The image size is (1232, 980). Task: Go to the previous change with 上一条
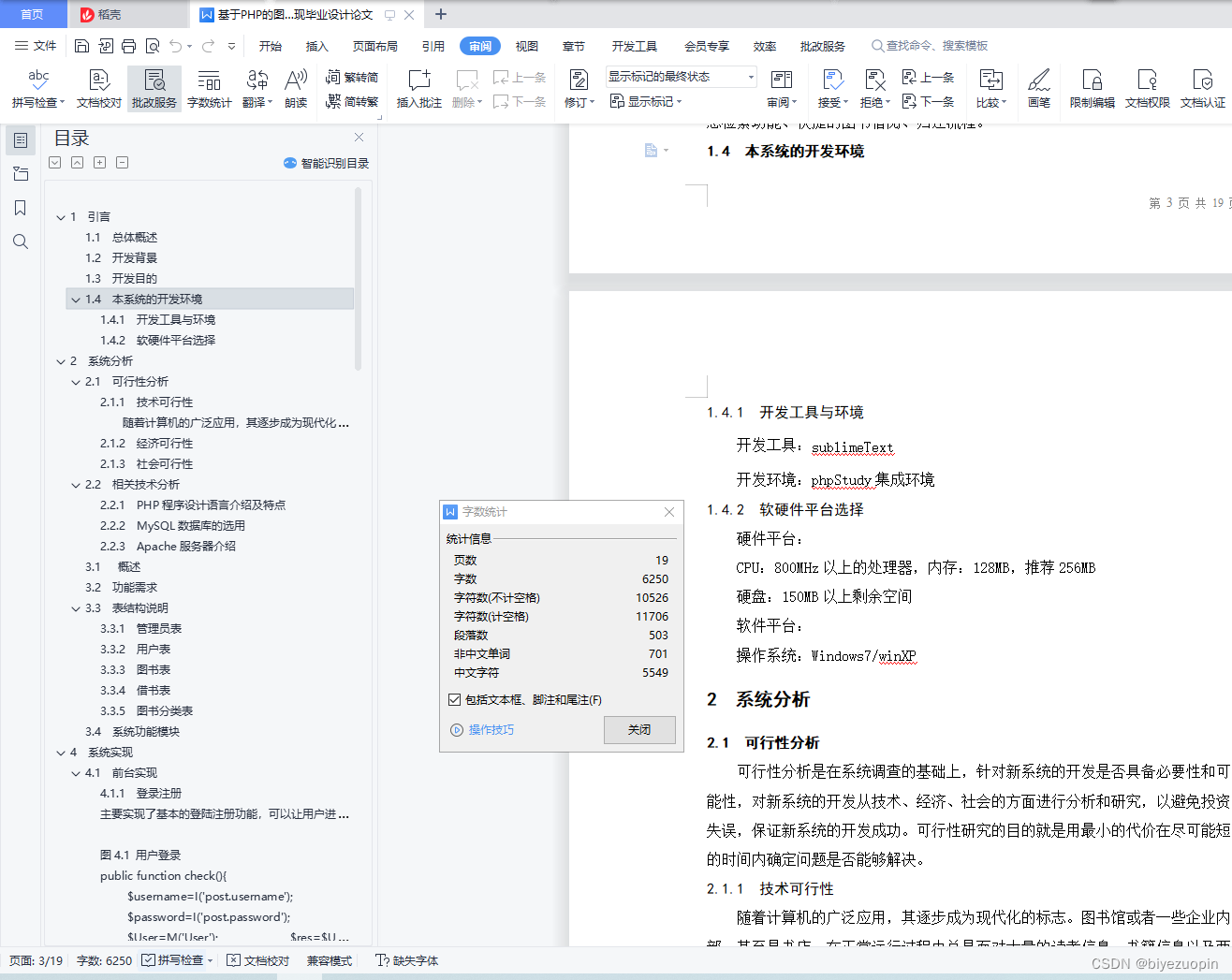928,78
